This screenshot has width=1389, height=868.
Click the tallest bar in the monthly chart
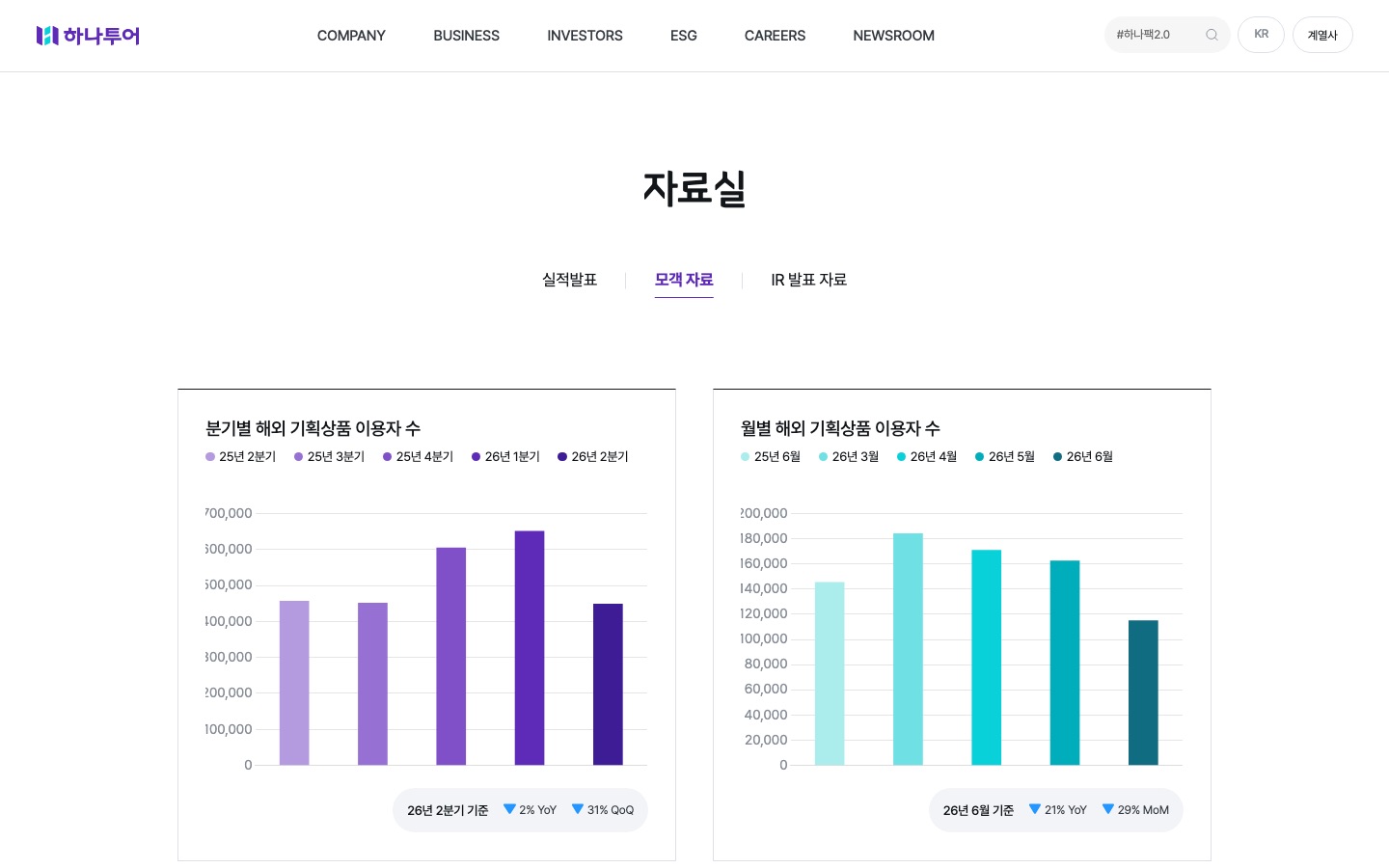tap(908, 649)
